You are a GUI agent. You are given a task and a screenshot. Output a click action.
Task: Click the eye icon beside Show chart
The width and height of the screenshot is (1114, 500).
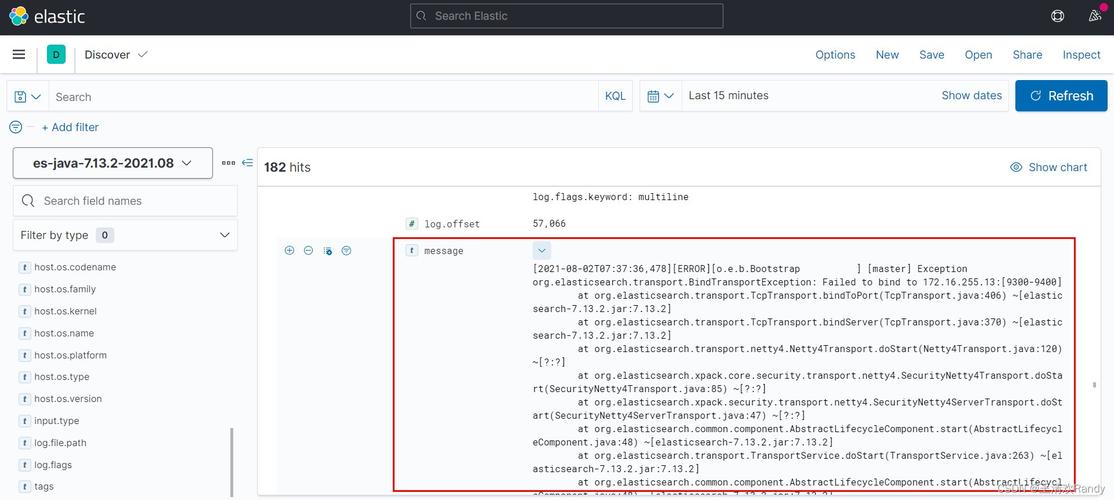pos(1016,167)
